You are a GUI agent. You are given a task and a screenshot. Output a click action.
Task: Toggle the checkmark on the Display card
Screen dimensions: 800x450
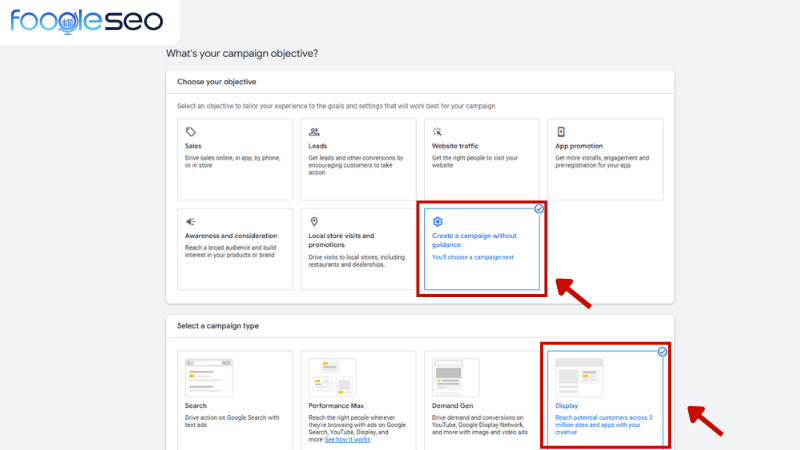(662, 352)
